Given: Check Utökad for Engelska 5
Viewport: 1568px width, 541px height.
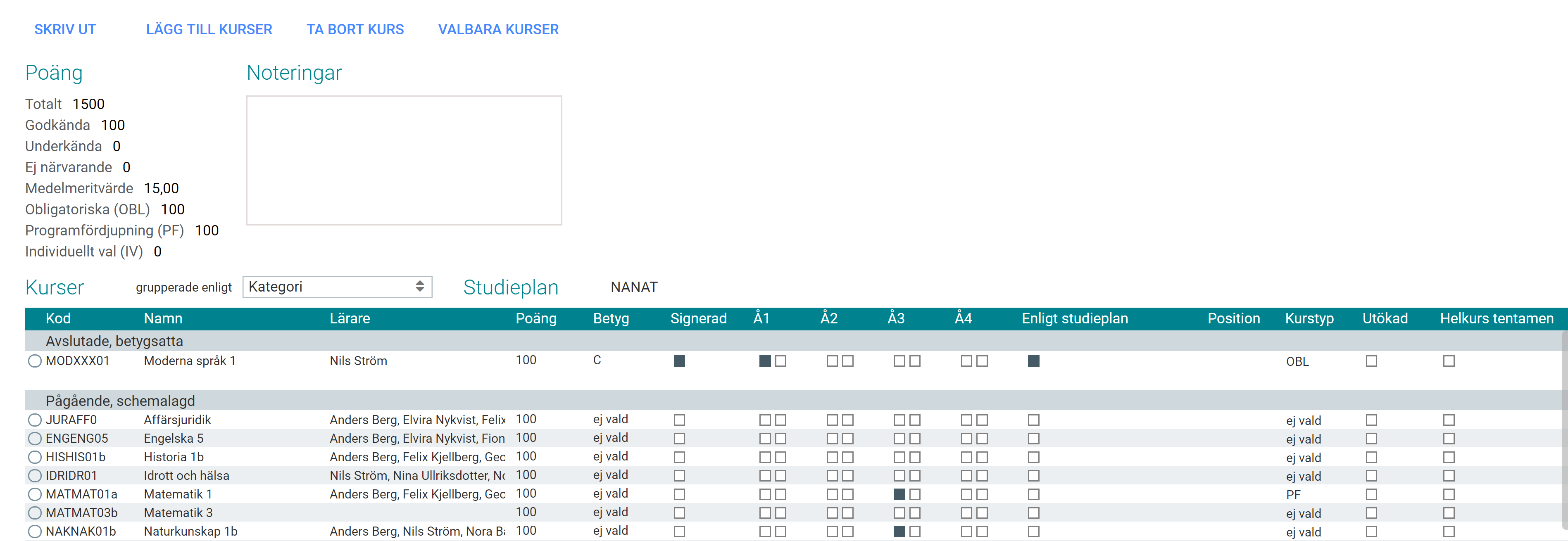Looking at the screenshot, I should pos(1371,439).
